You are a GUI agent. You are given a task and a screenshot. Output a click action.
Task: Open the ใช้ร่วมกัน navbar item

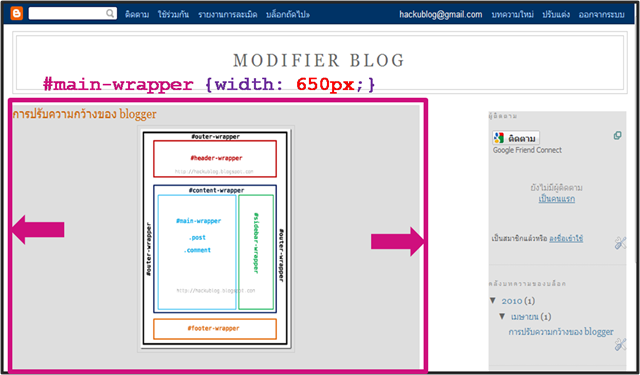coord(173,15)
